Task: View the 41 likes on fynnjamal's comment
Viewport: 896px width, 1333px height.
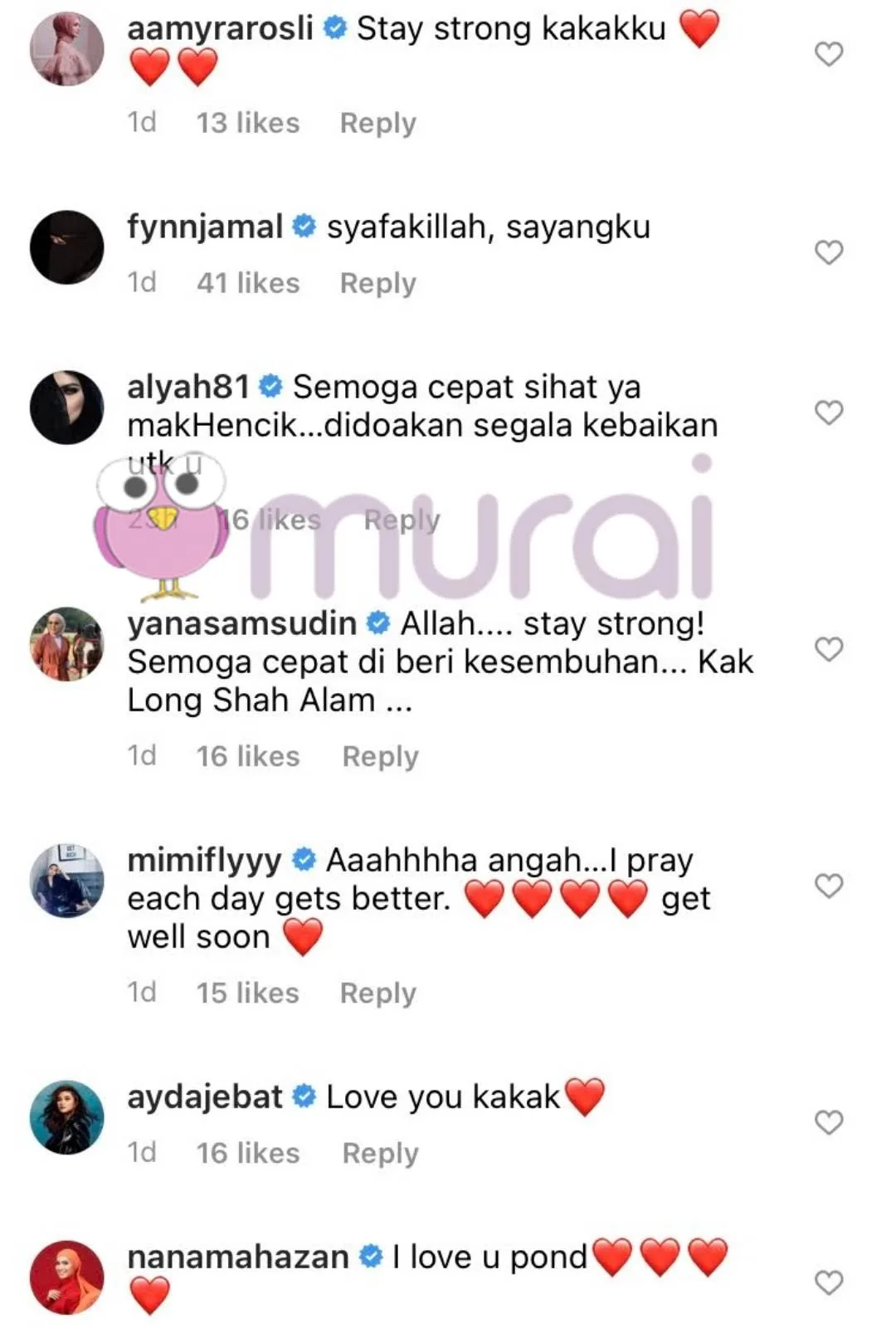Action: coord(248,283)
